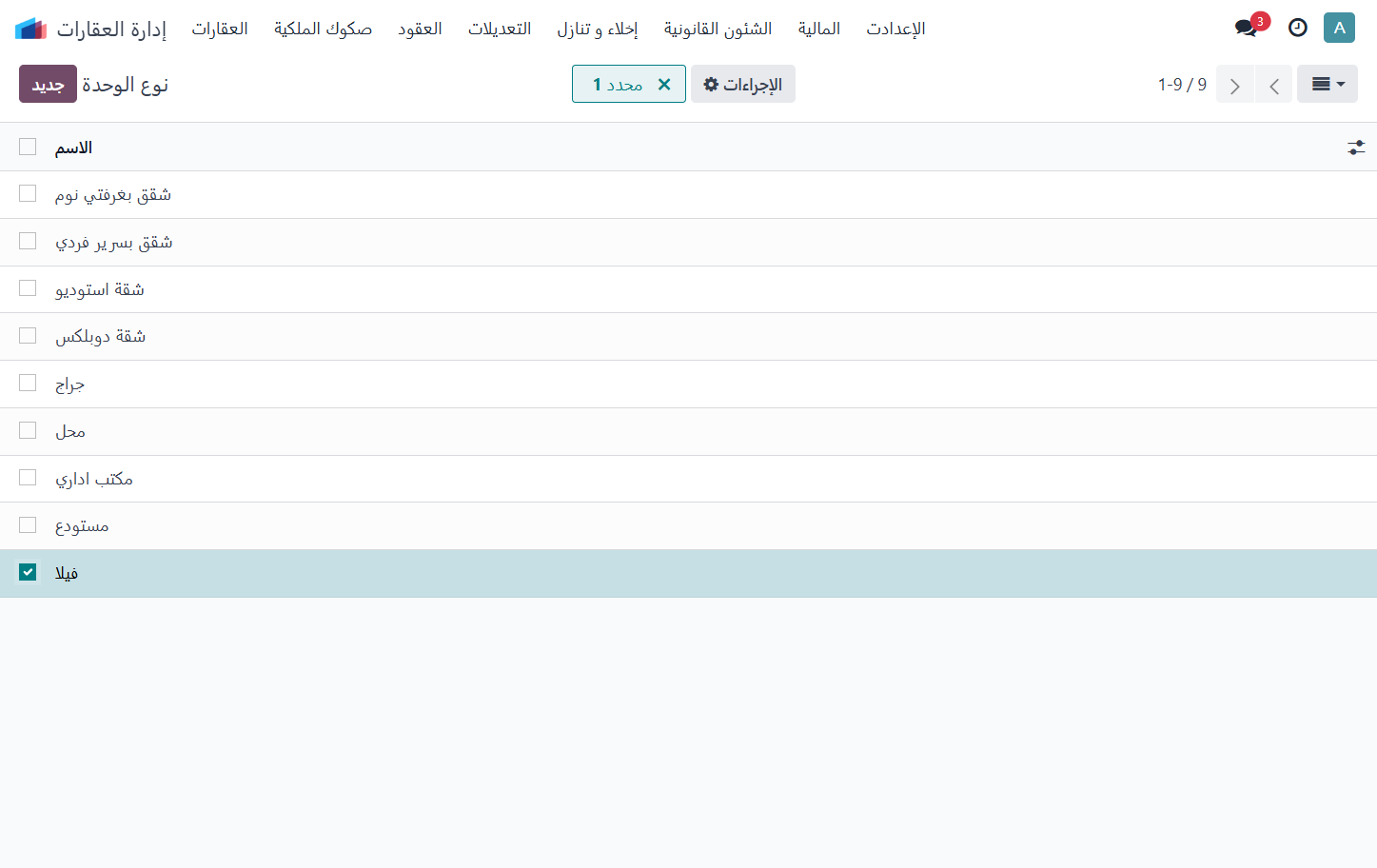Image resolution: width=1377 pixels, height=868 pixels.
Task: Open the إخلاء و تنازل menu
Action: click(x=598, y=29)
